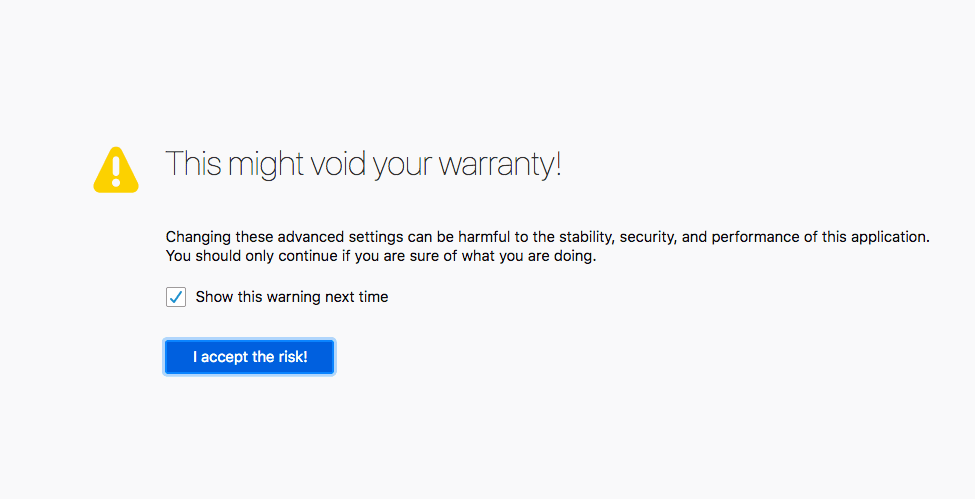Click the 'I accept the risk!' button

click(x=249, y=357)
